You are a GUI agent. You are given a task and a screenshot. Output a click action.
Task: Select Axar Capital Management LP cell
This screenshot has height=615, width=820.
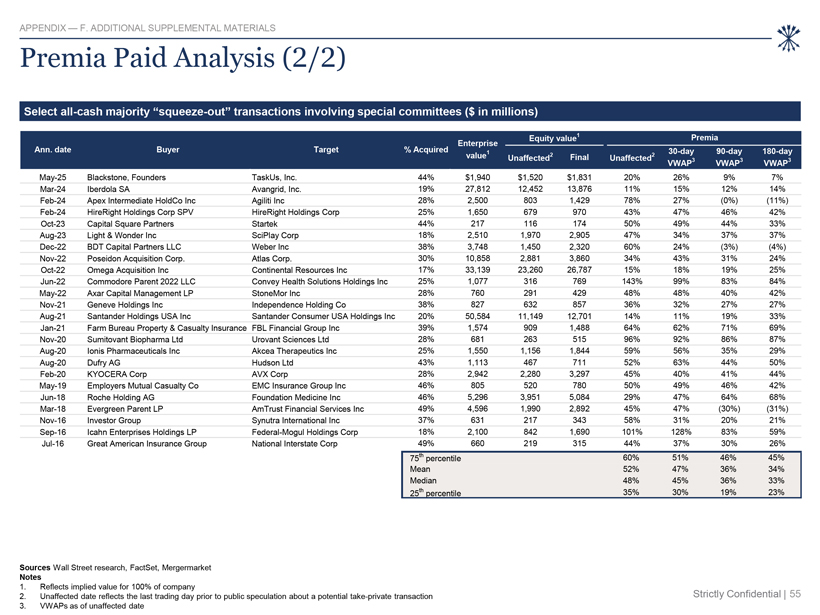pos(140,293)
